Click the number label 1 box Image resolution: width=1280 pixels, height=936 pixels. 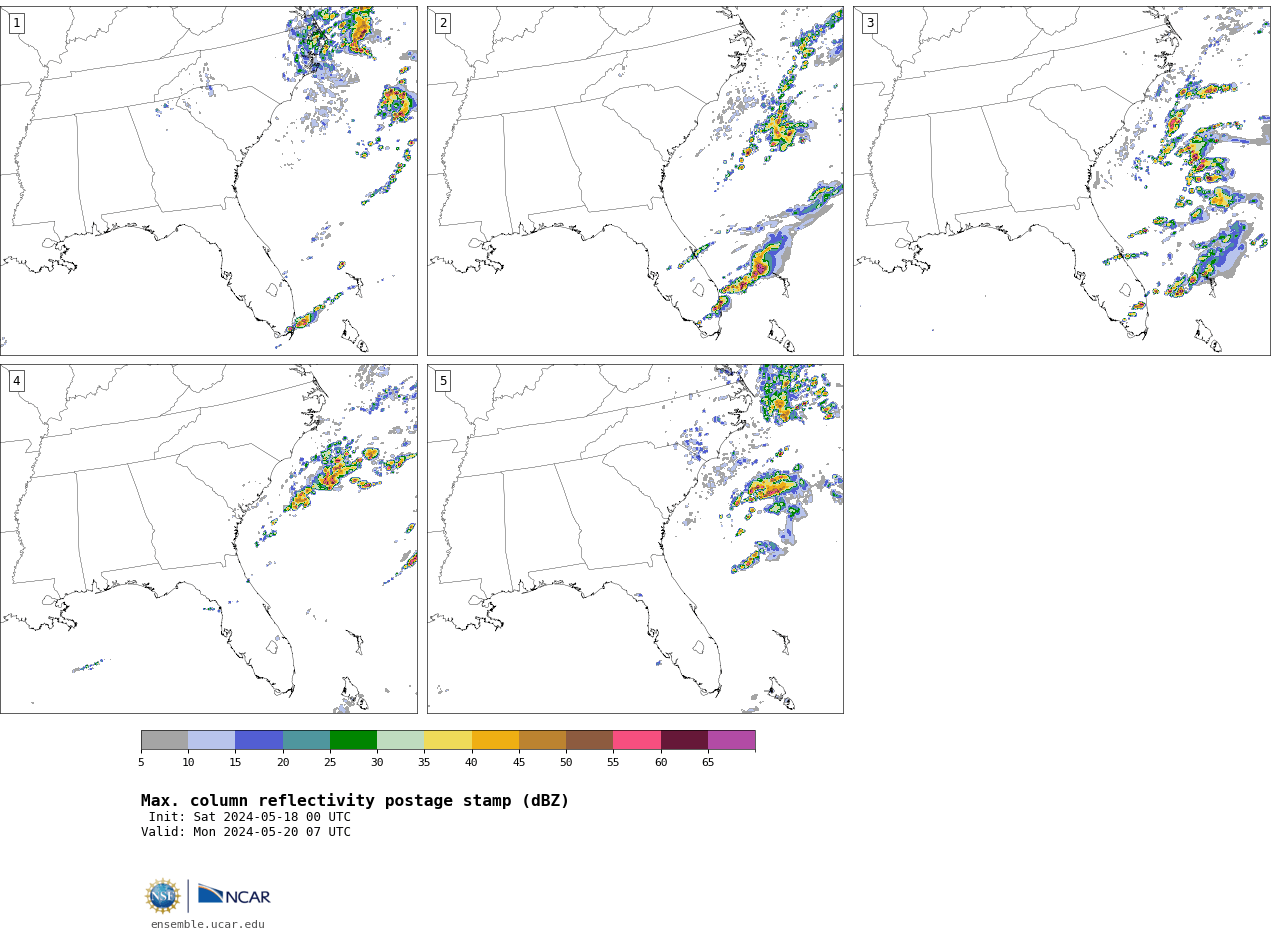[x=17, y=23]
